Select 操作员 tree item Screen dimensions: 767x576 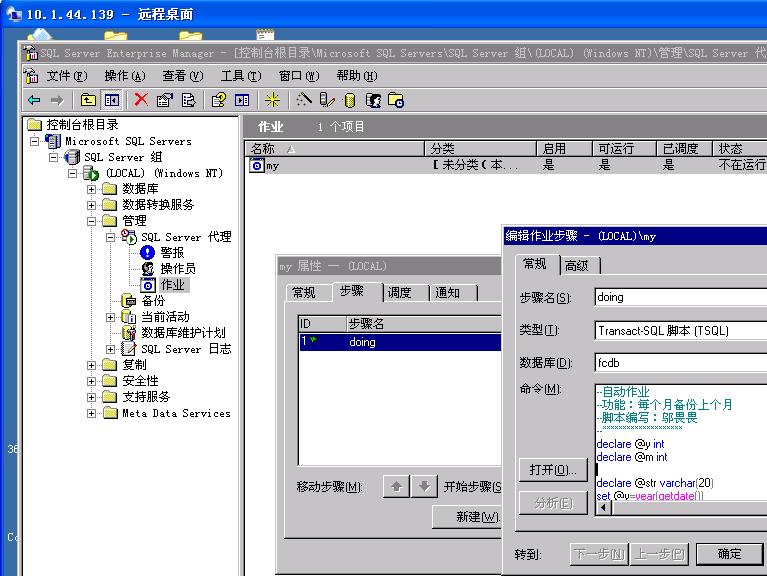click(x=178, y=268)
